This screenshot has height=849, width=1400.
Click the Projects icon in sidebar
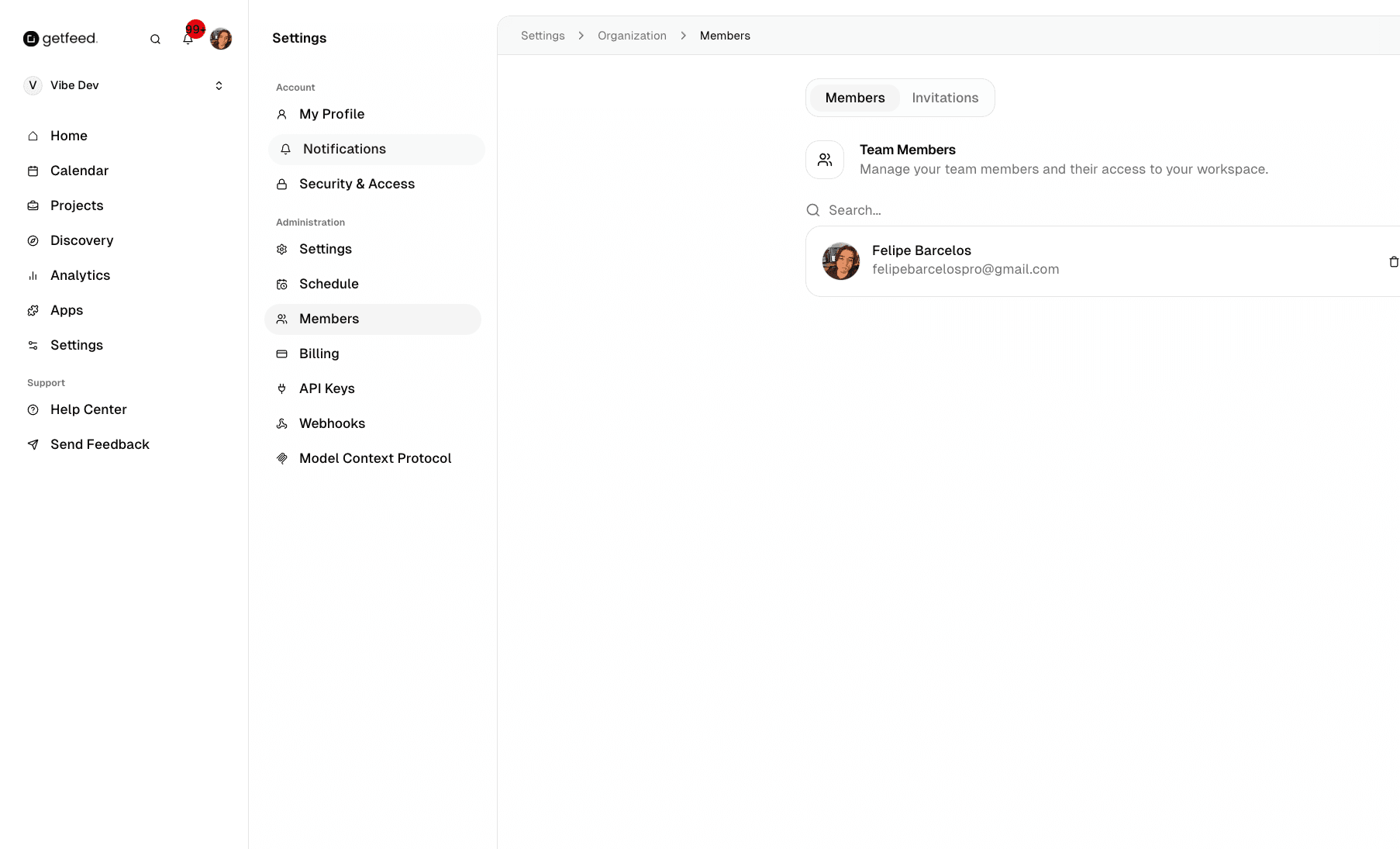(x=33, y=205)
